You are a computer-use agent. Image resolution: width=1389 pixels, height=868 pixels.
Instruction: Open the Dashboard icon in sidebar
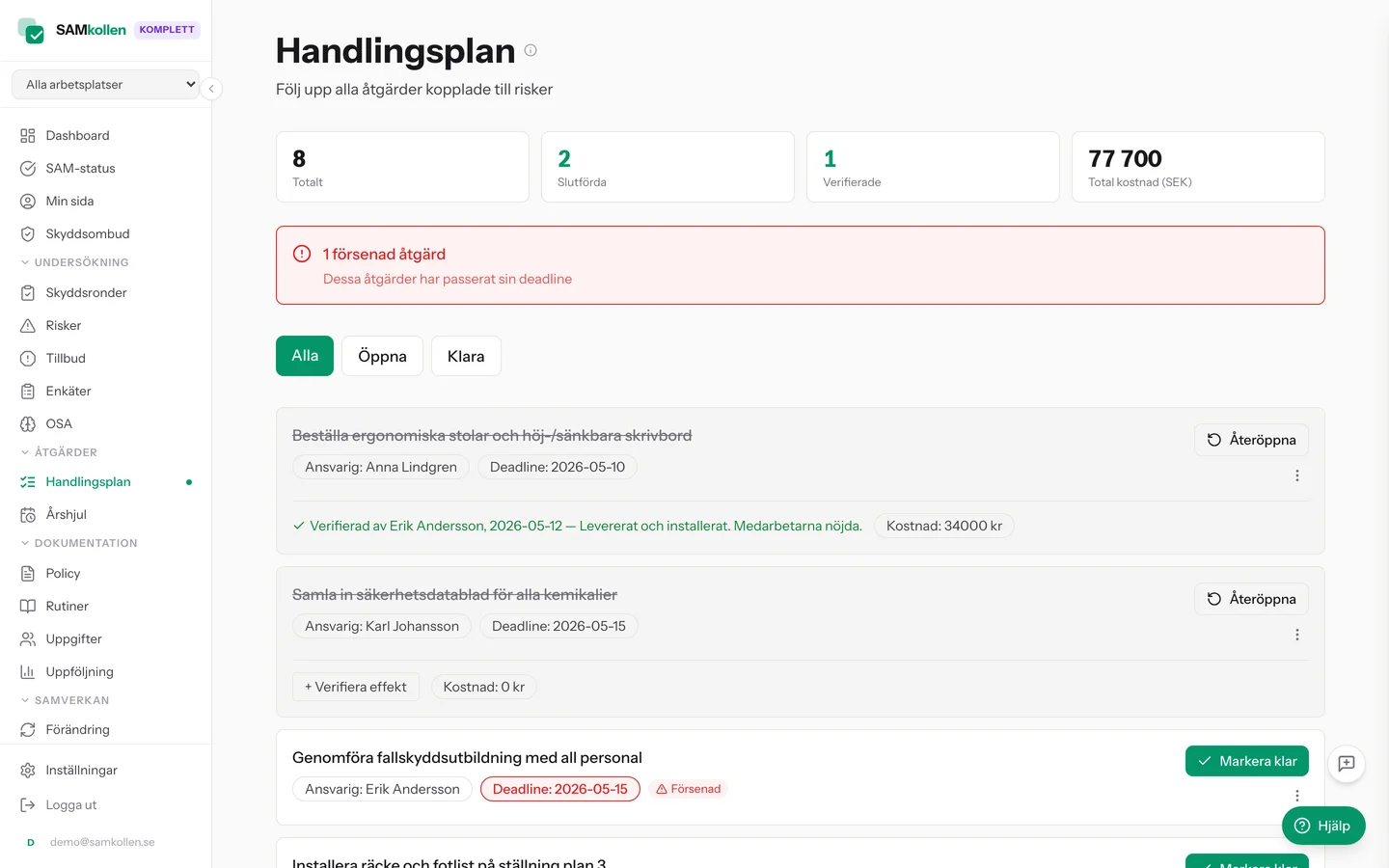click(28, 136)
